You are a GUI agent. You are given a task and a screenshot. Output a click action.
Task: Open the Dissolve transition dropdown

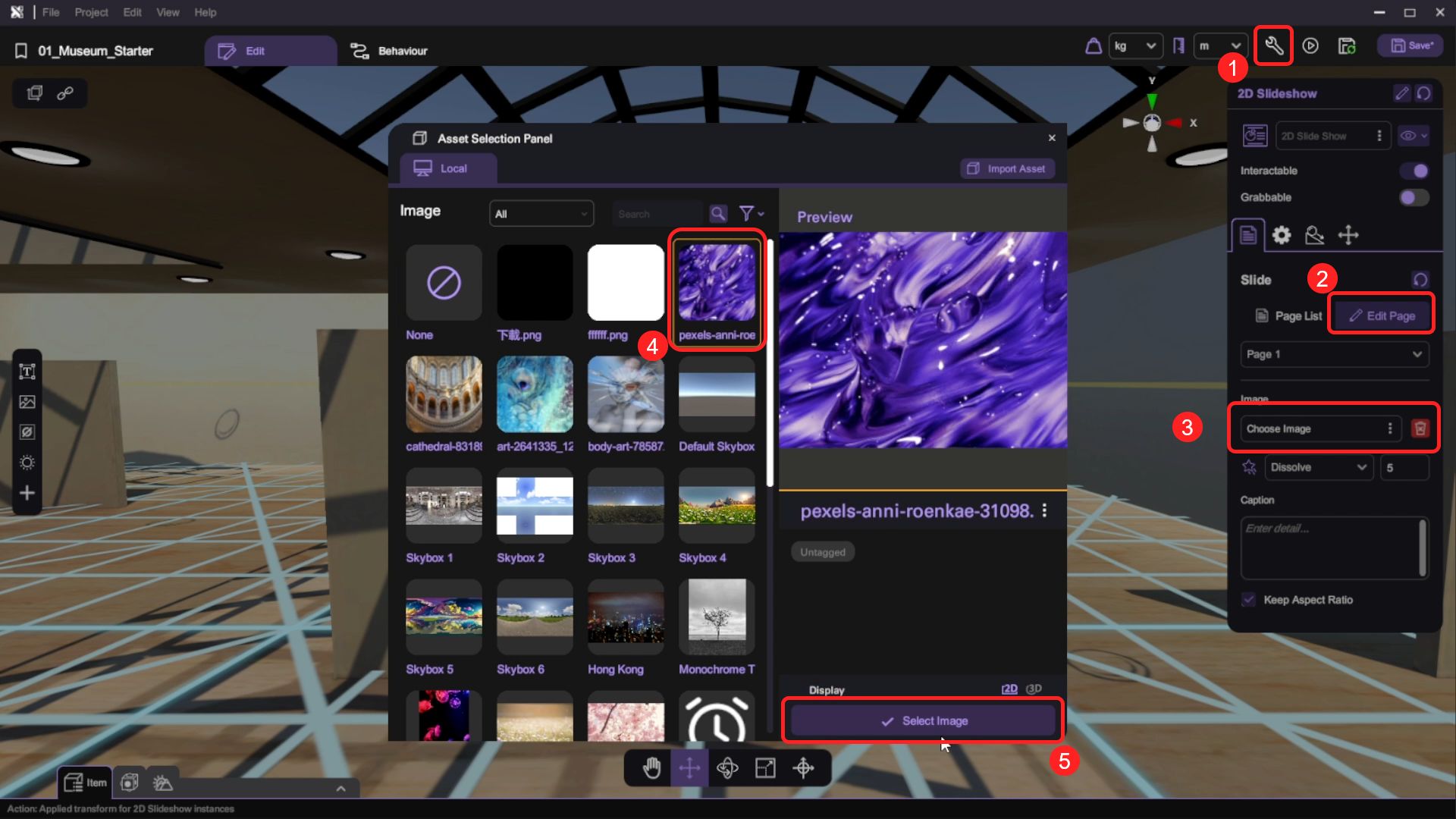[1318, 467]
